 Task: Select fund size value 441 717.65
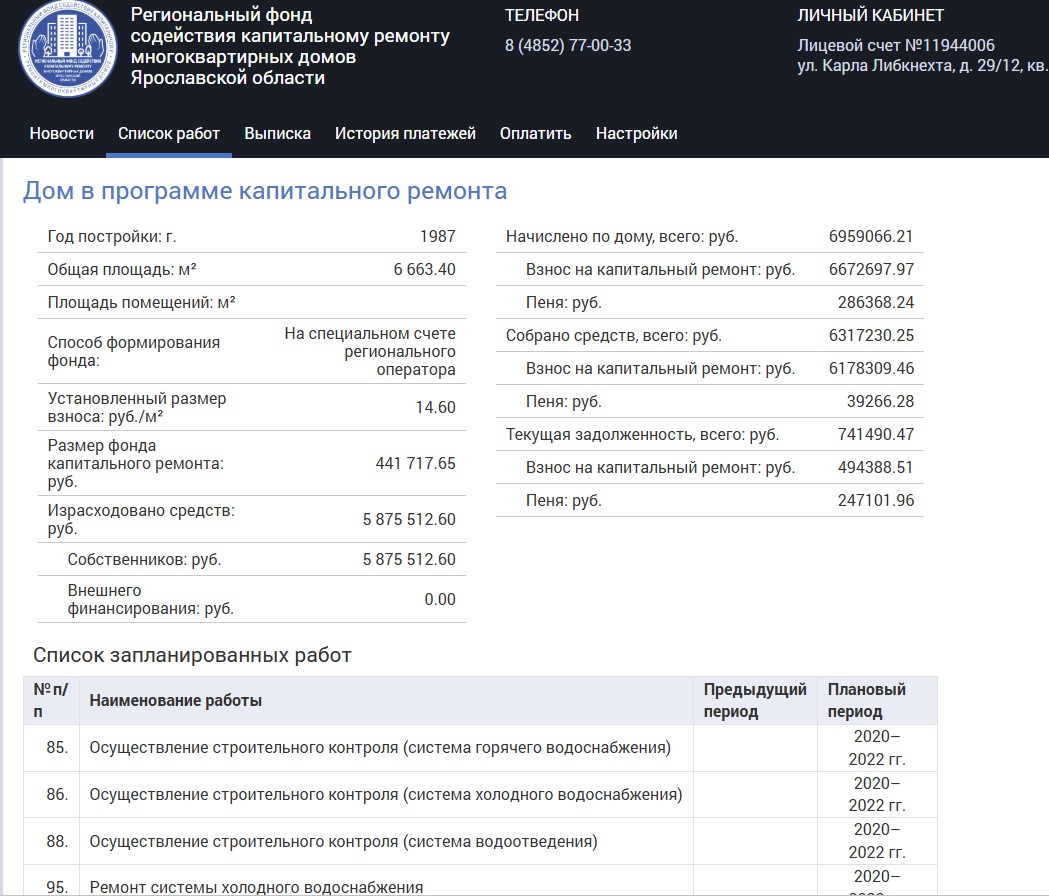(415, 464)
